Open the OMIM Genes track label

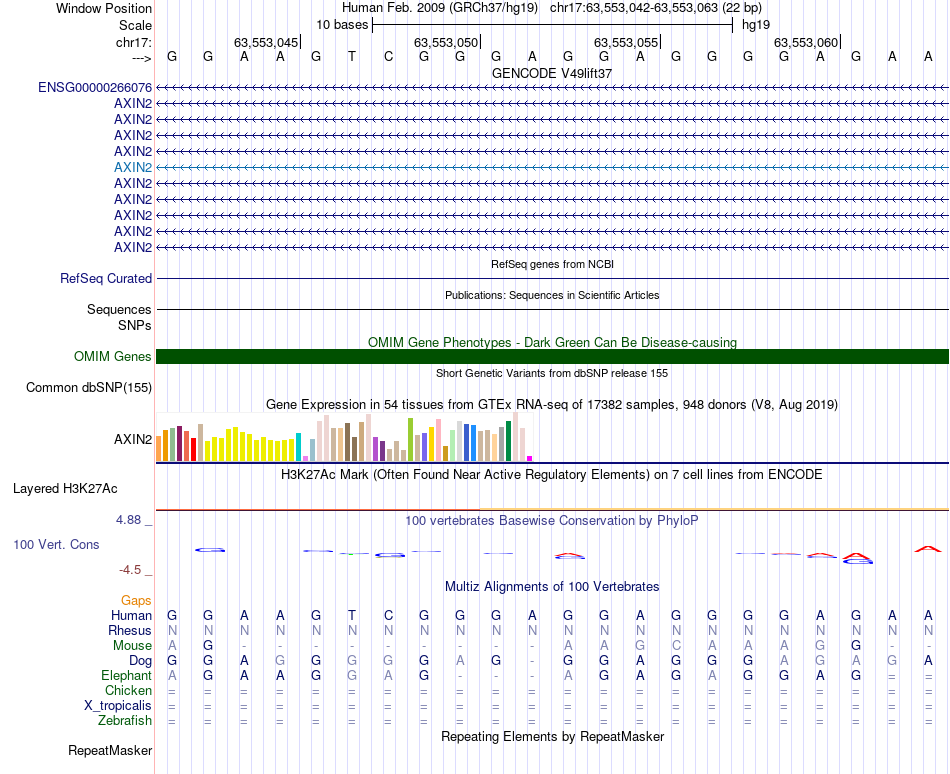113,356
